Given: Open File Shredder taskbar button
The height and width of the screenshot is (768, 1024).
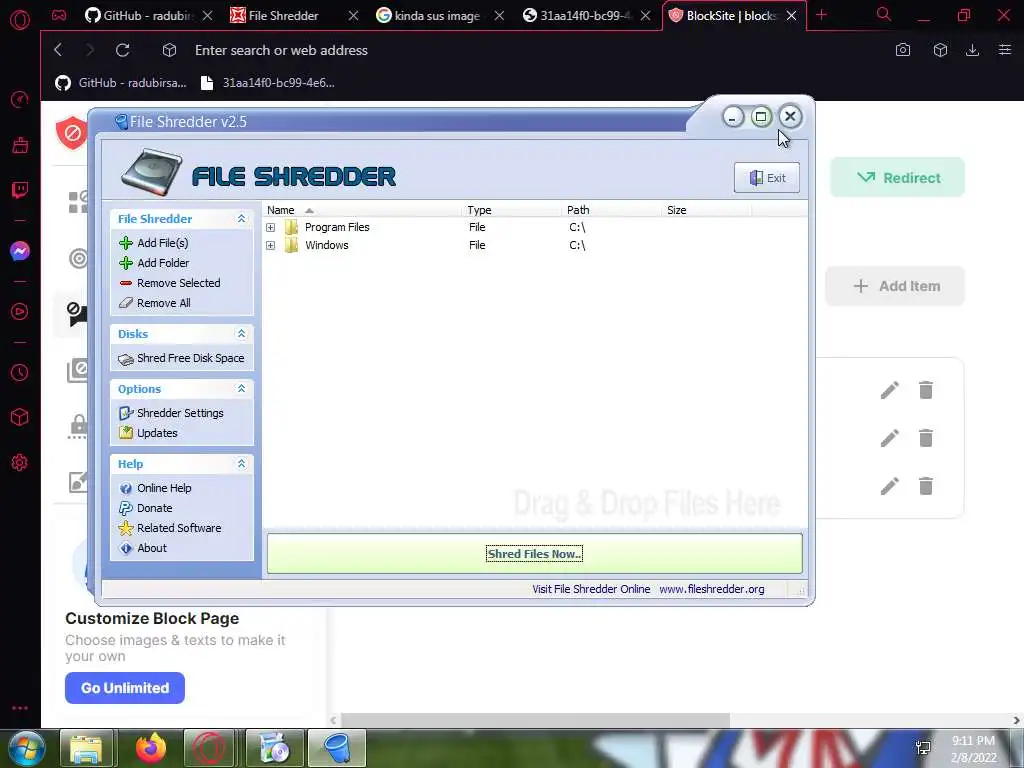Looking at the screenshot, I should click(x=337, y=748).
